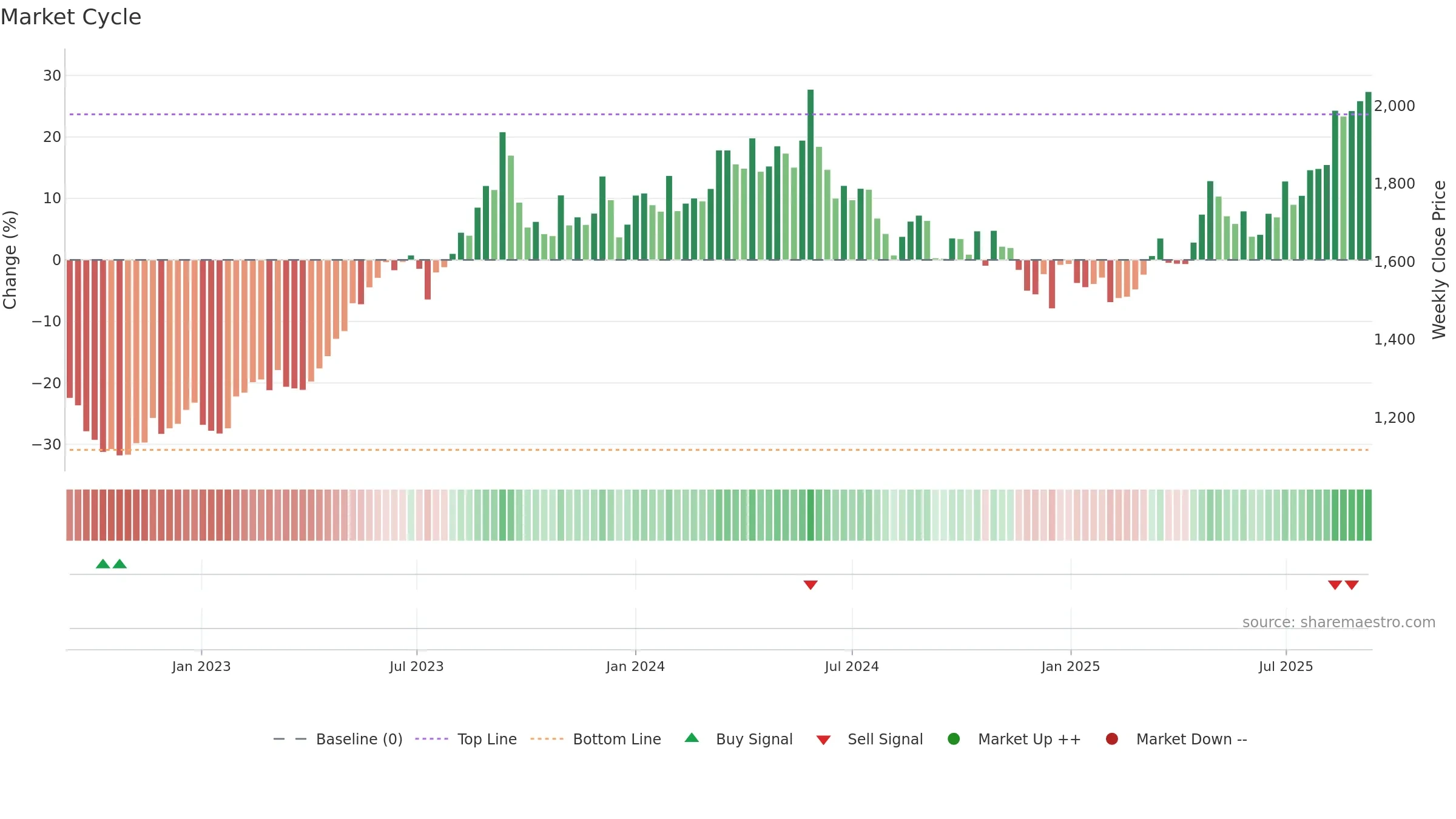Toggle the Market Up ++ legend label
1456x819 pixels.
tap(1030, 739)
